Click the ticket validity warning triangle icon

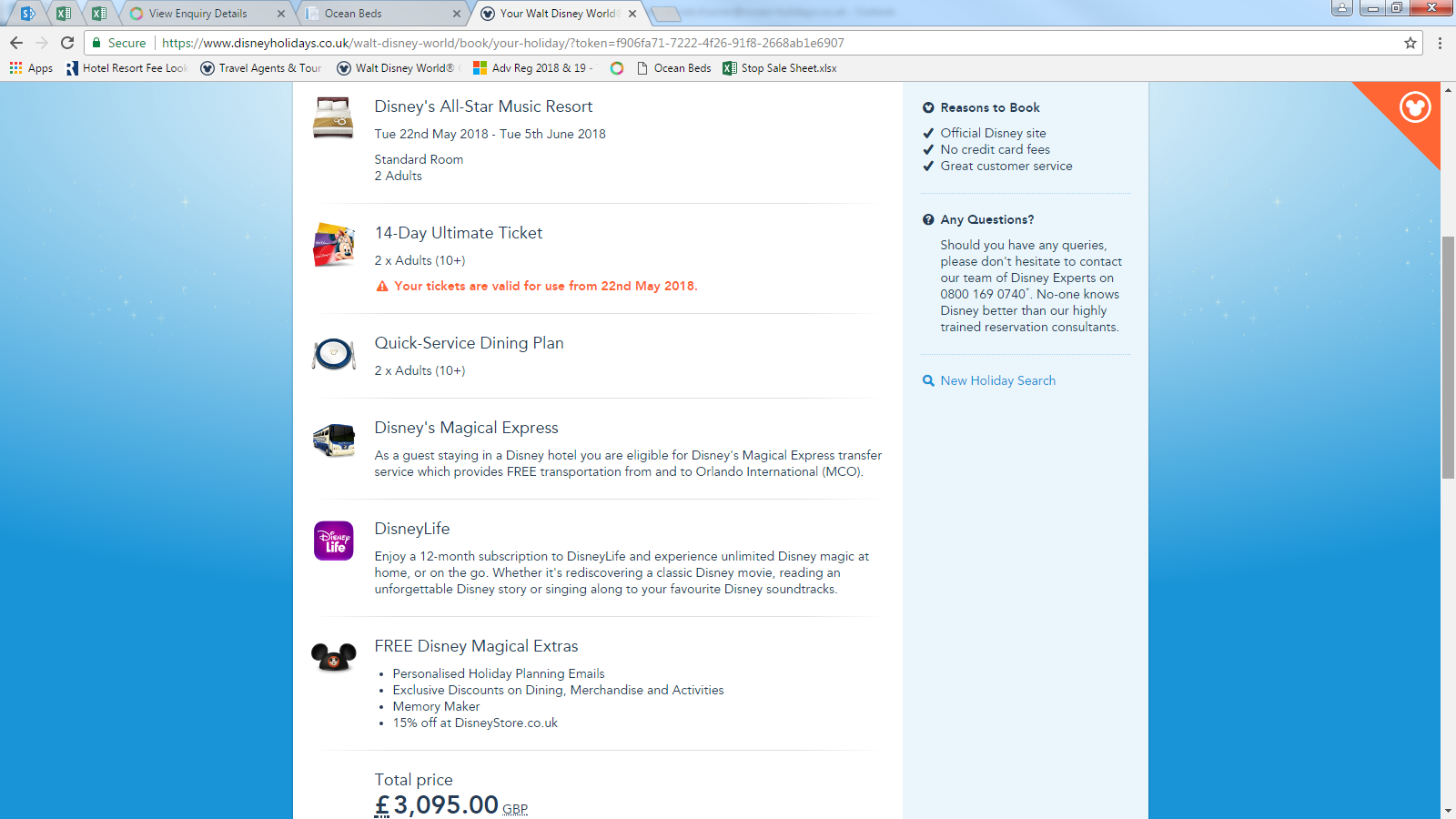pos(382,286)
